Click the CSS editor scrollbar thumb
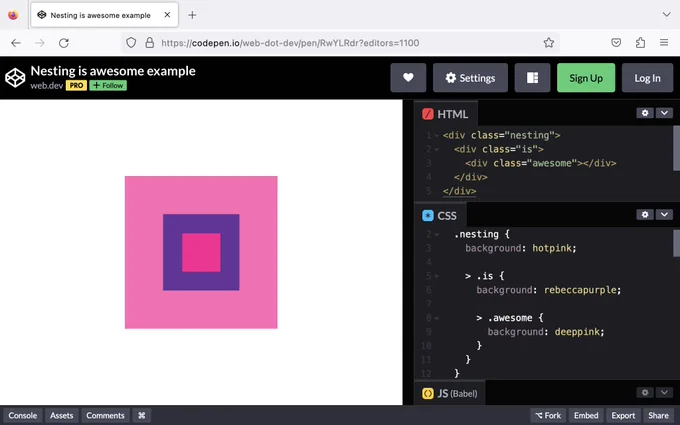The image size is (680, 425). click(676, 243)
